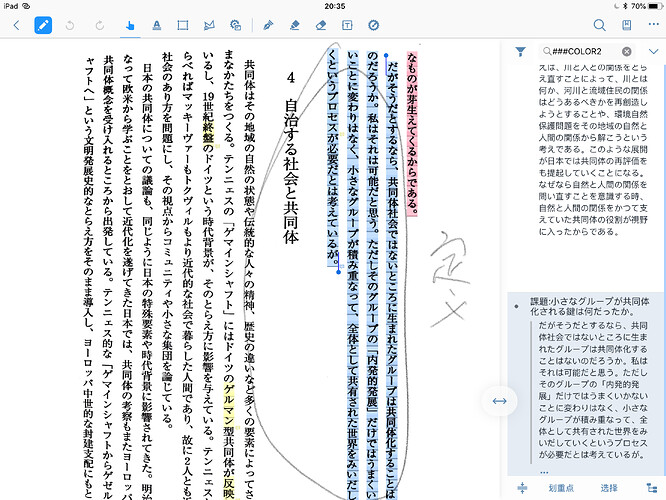This screenshot has height=500, width=666.
Task: Expand the note's ellipsis dots
Action: 544,472
